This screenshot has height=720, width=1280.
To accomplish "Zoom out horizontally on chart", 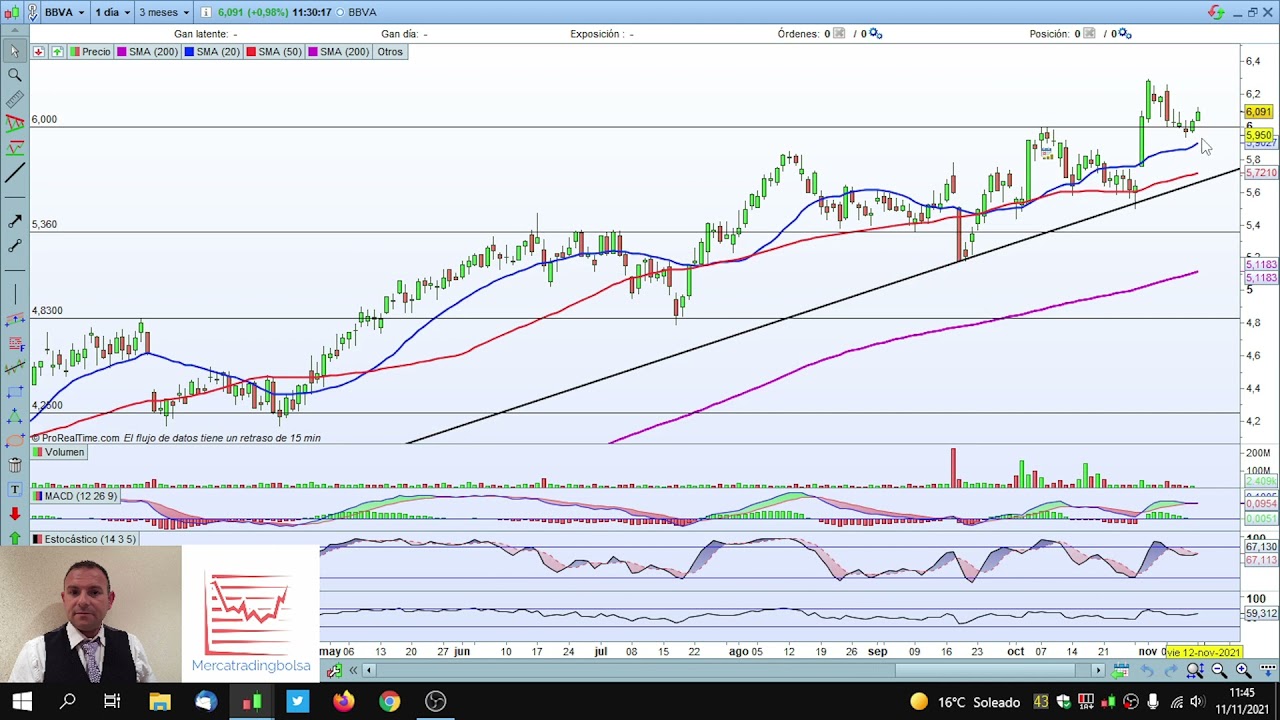I will click(x=1218, y=671).
